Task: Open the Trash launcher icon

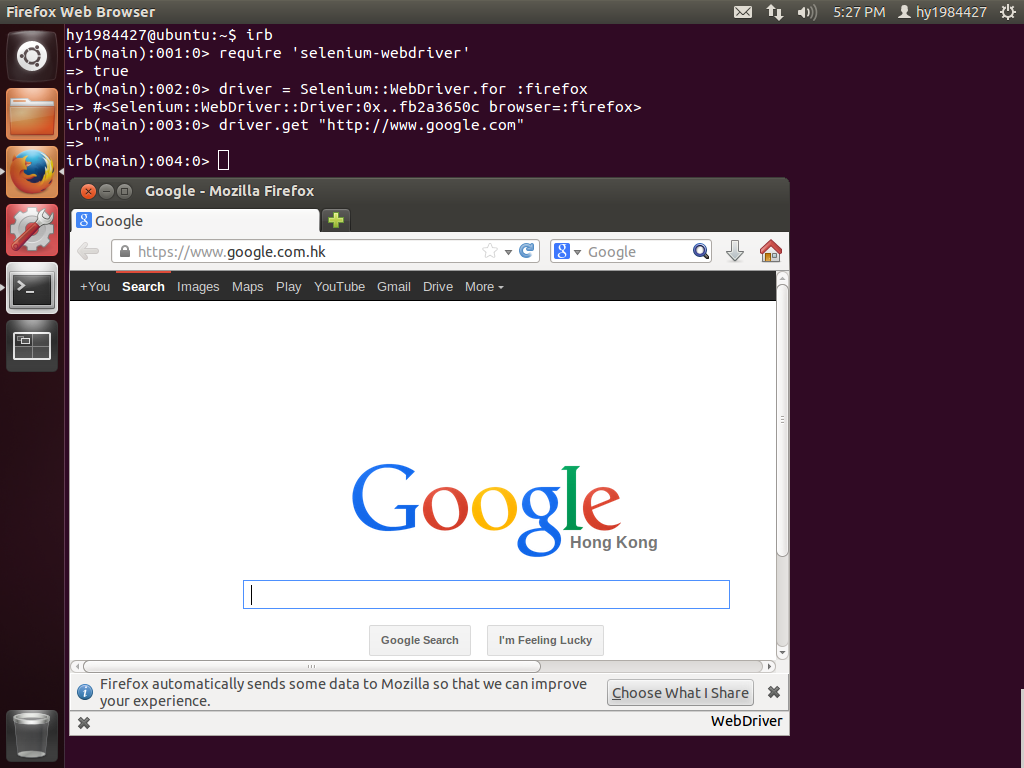Action: click(31, 736)
